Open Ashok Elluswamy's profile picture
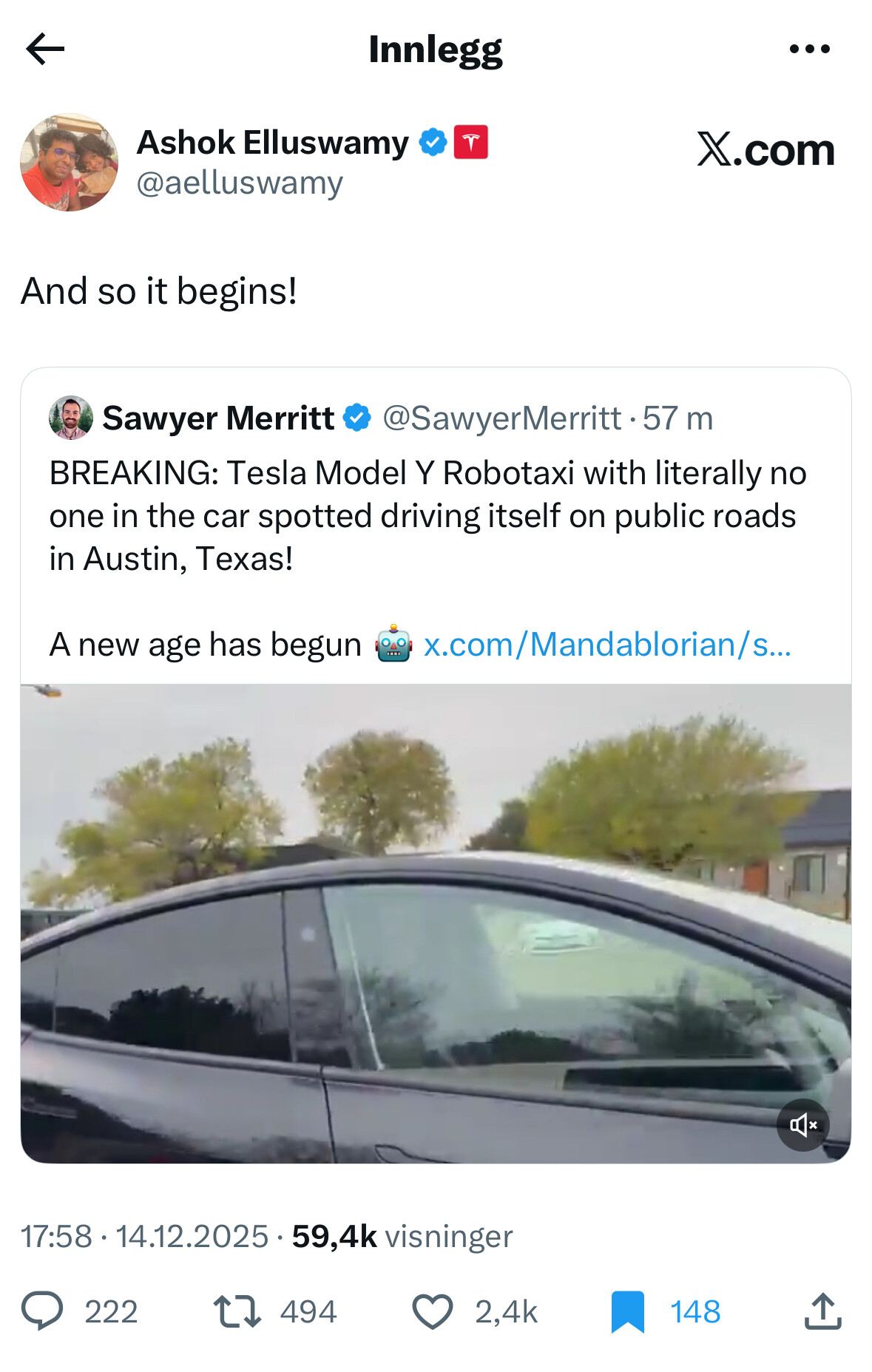 (69, 163)
